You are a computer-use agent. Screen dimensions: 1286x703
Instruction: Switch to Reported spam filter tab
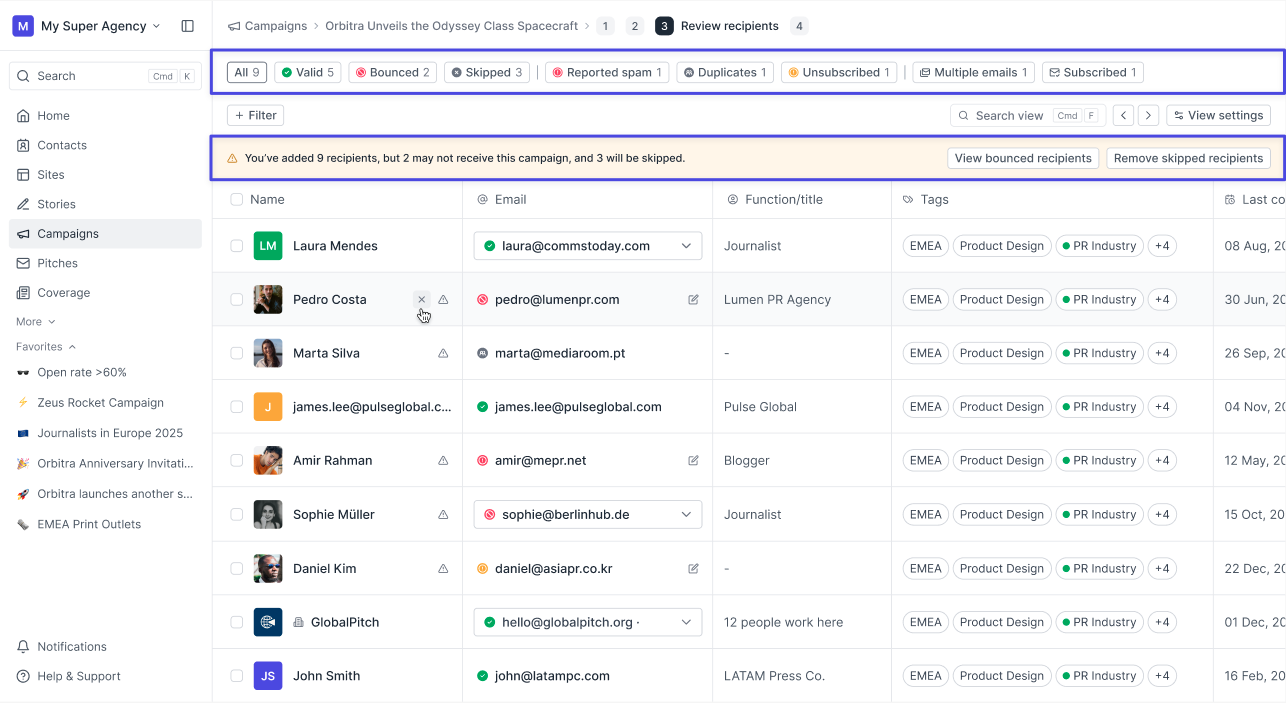pos(607,72)
